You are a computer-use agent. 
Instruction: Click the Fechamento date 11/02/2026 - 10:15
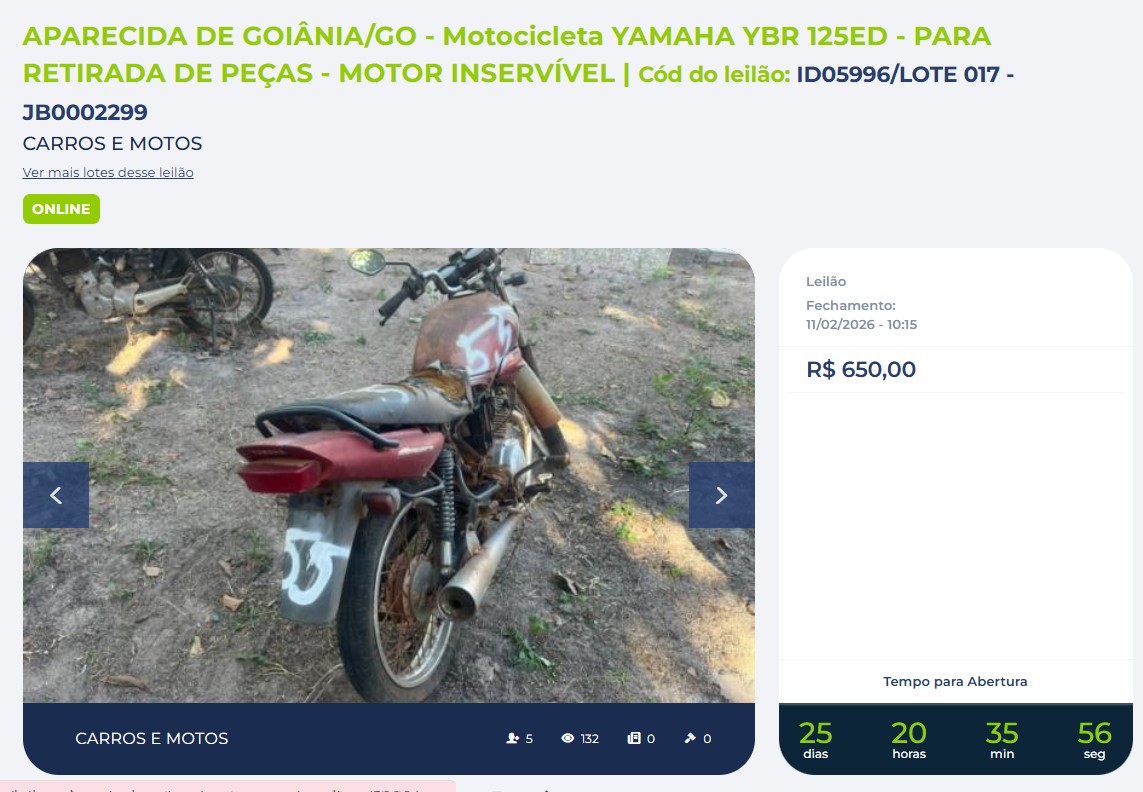click(862, 325)
